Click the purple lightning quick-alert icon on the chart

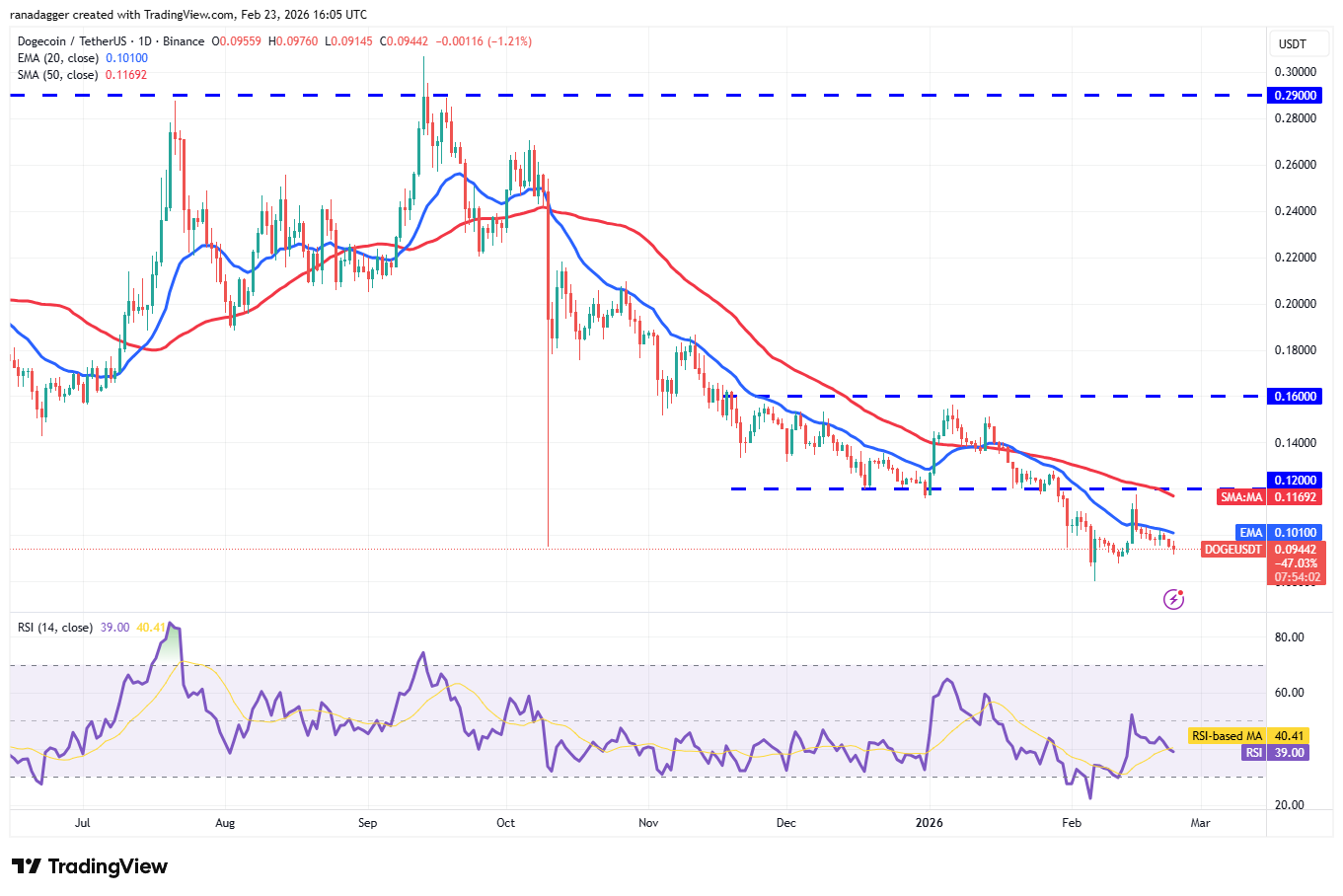coord(1173,599)
